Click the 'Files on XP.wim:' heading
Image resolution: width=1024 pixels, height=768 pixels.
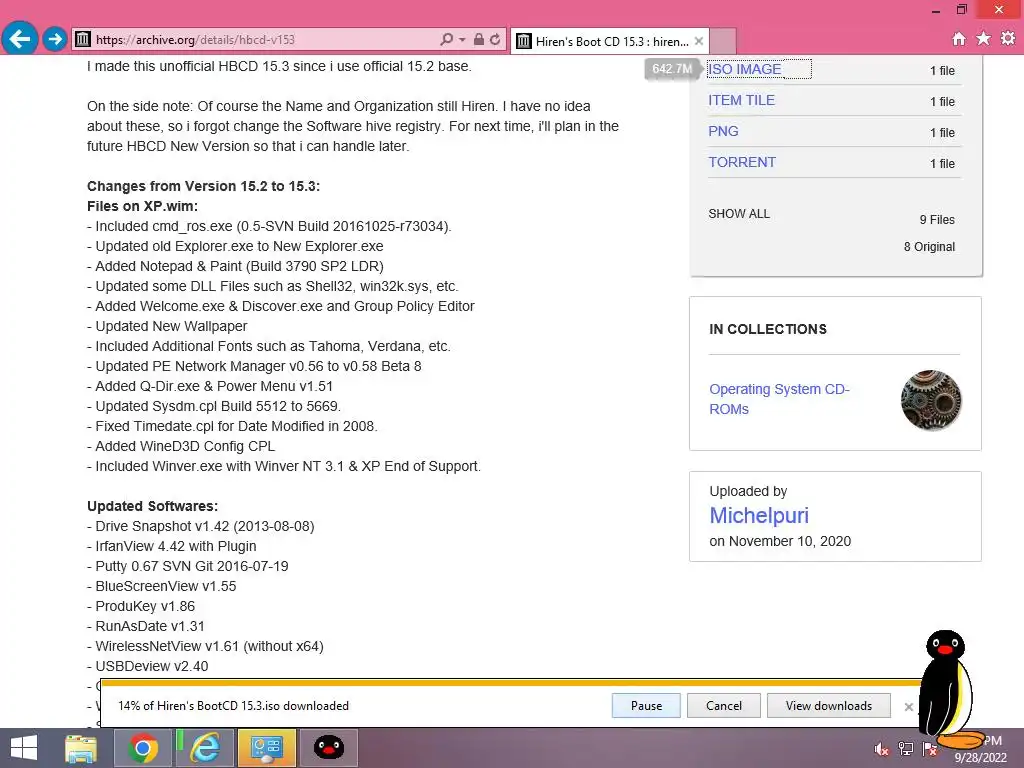142,206
